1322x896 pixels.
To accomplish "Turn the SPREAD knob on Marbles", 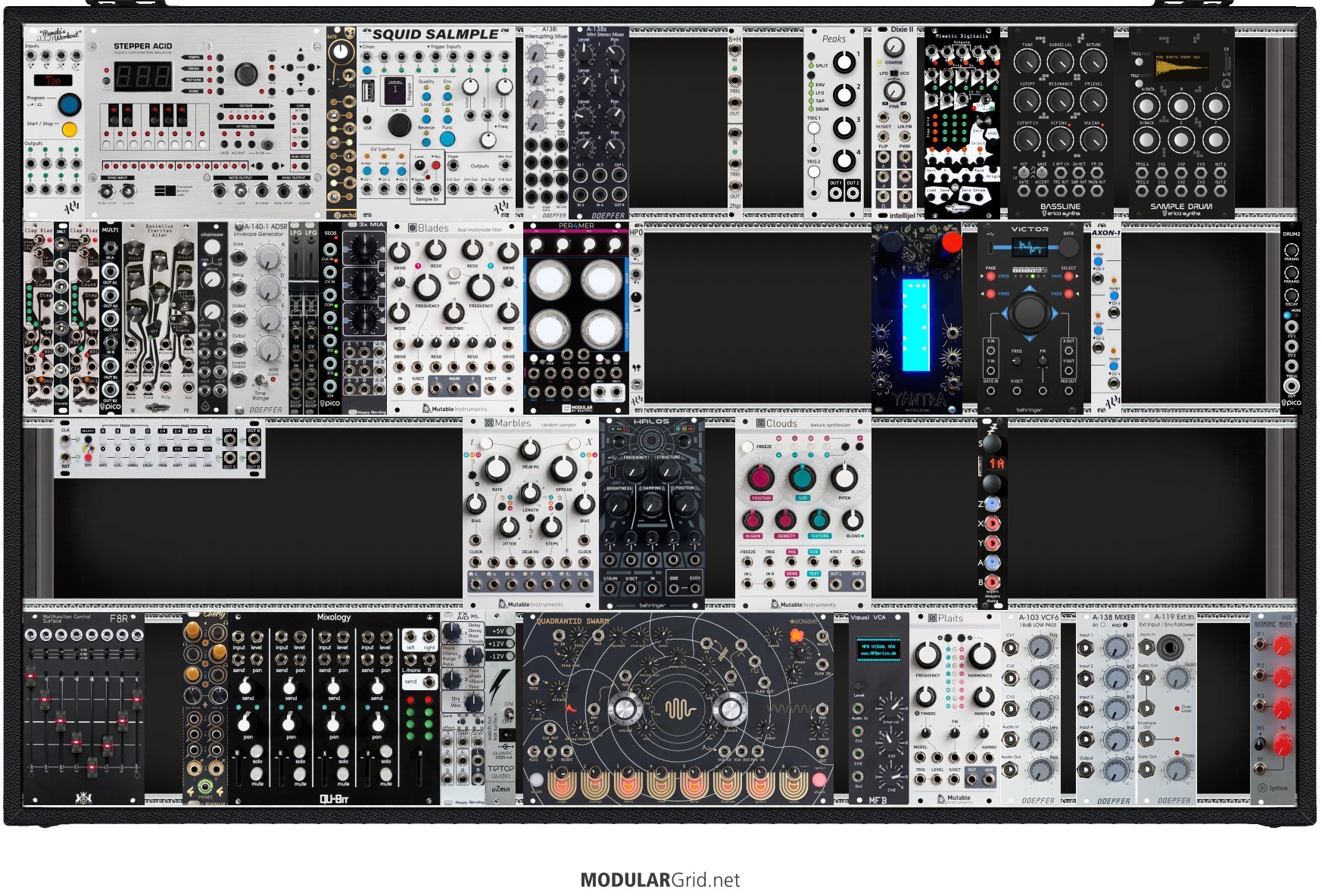I will [563, 468].
